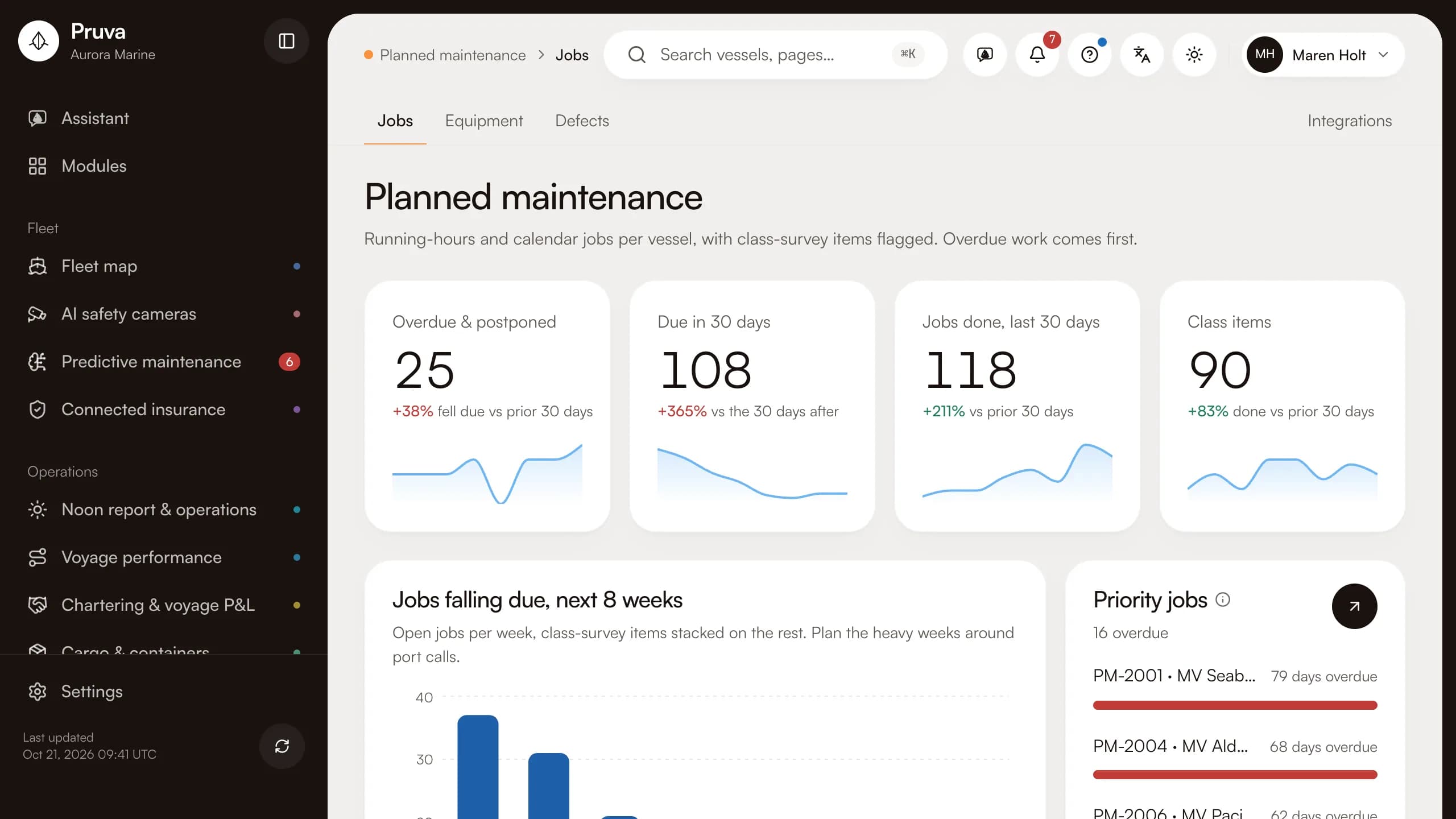
Task: Open the language translate icon
Action: 1142,55
